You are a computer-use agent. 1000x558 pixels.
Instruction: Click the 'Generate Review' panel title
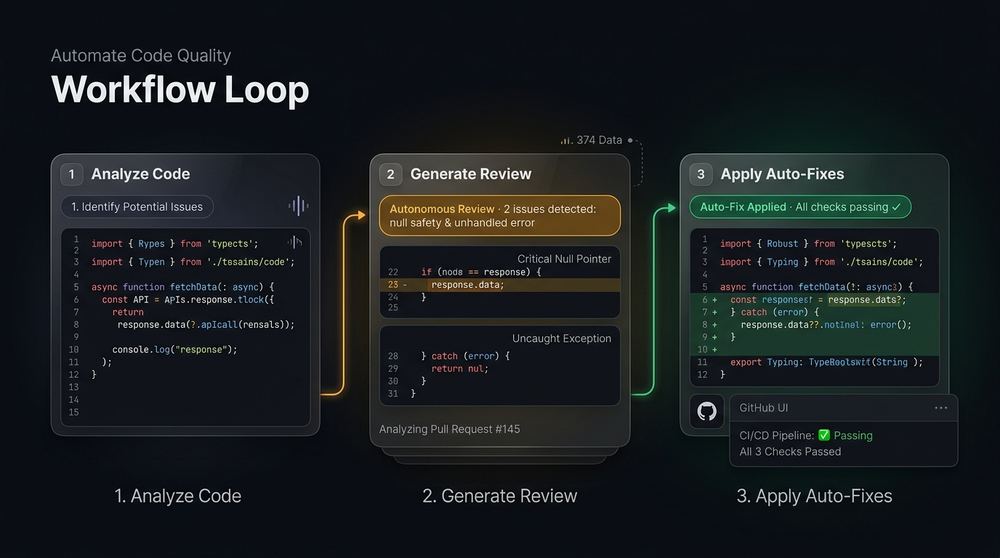471,174
